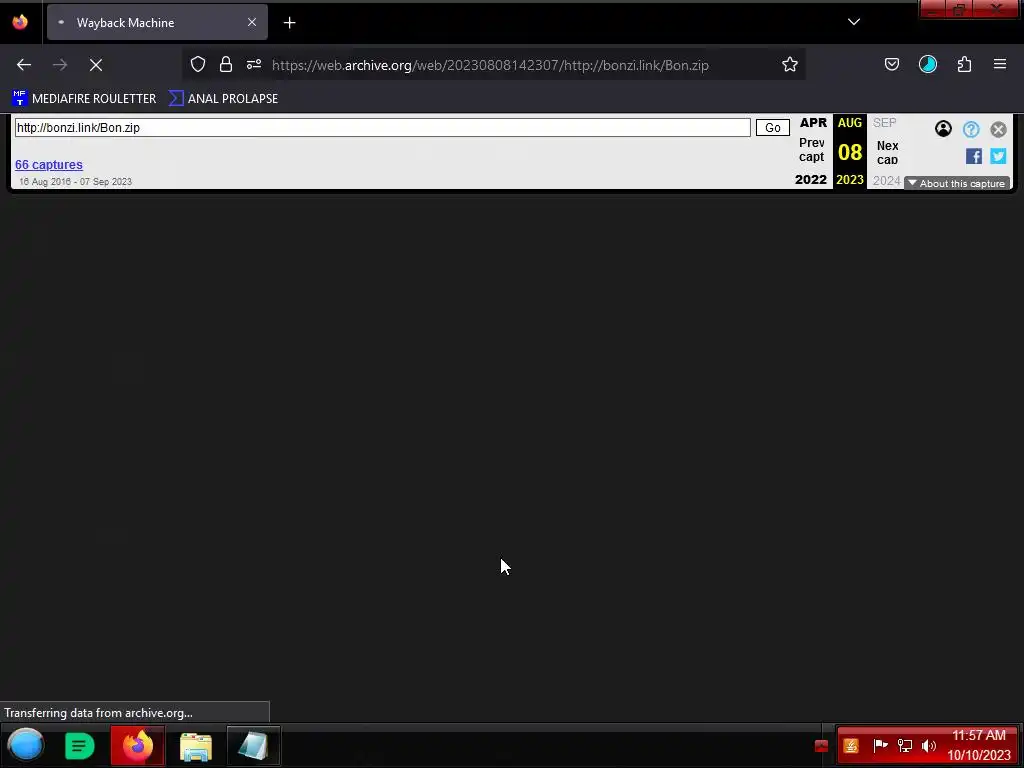Open the Firefox application menu
The width and height of the screenshot is (1024, 768).
[x=999, y=64]
